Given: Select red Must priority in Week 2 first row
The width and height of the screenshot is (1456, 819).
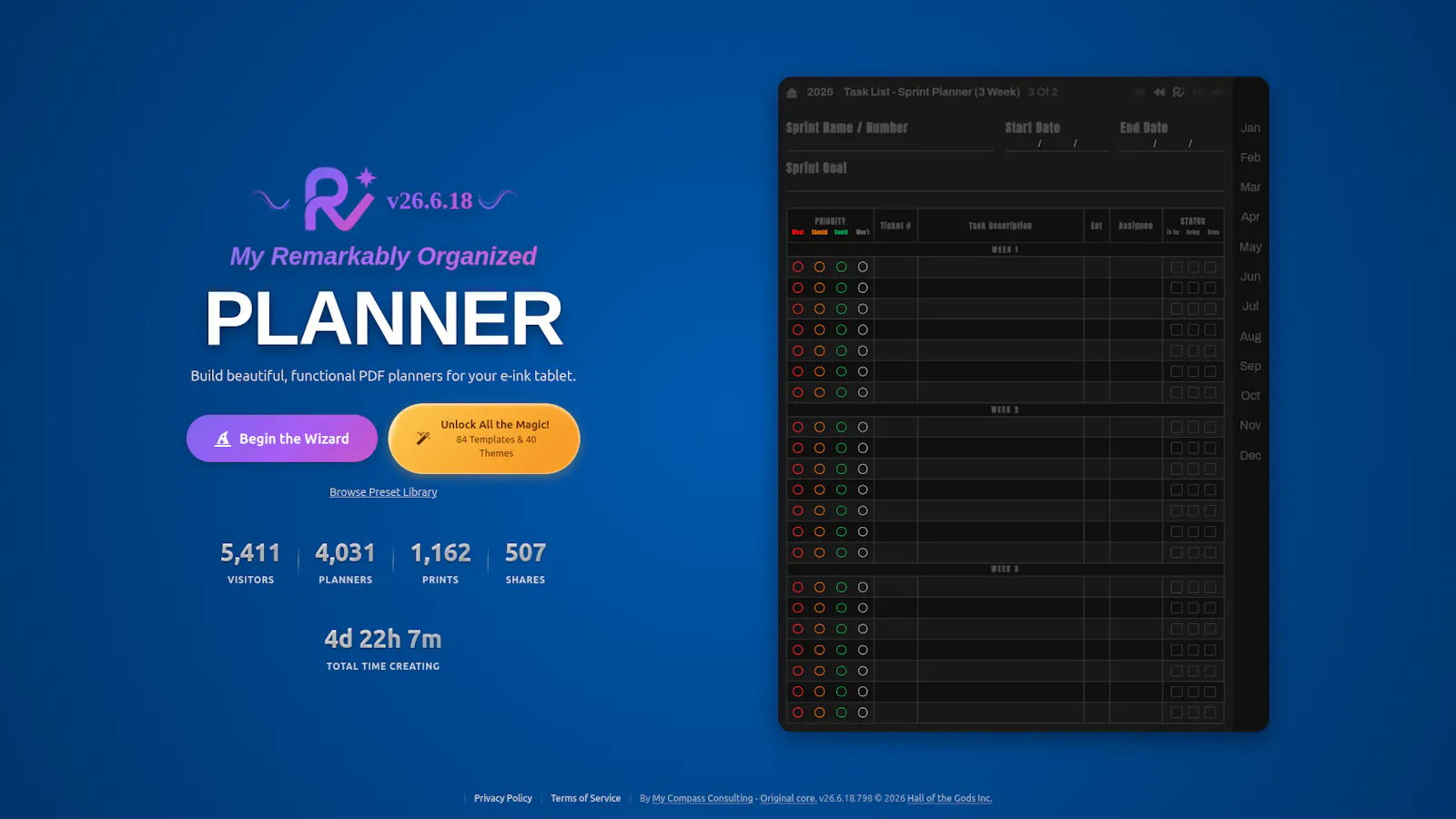Looking at the screenshot, I should point(798,427).
